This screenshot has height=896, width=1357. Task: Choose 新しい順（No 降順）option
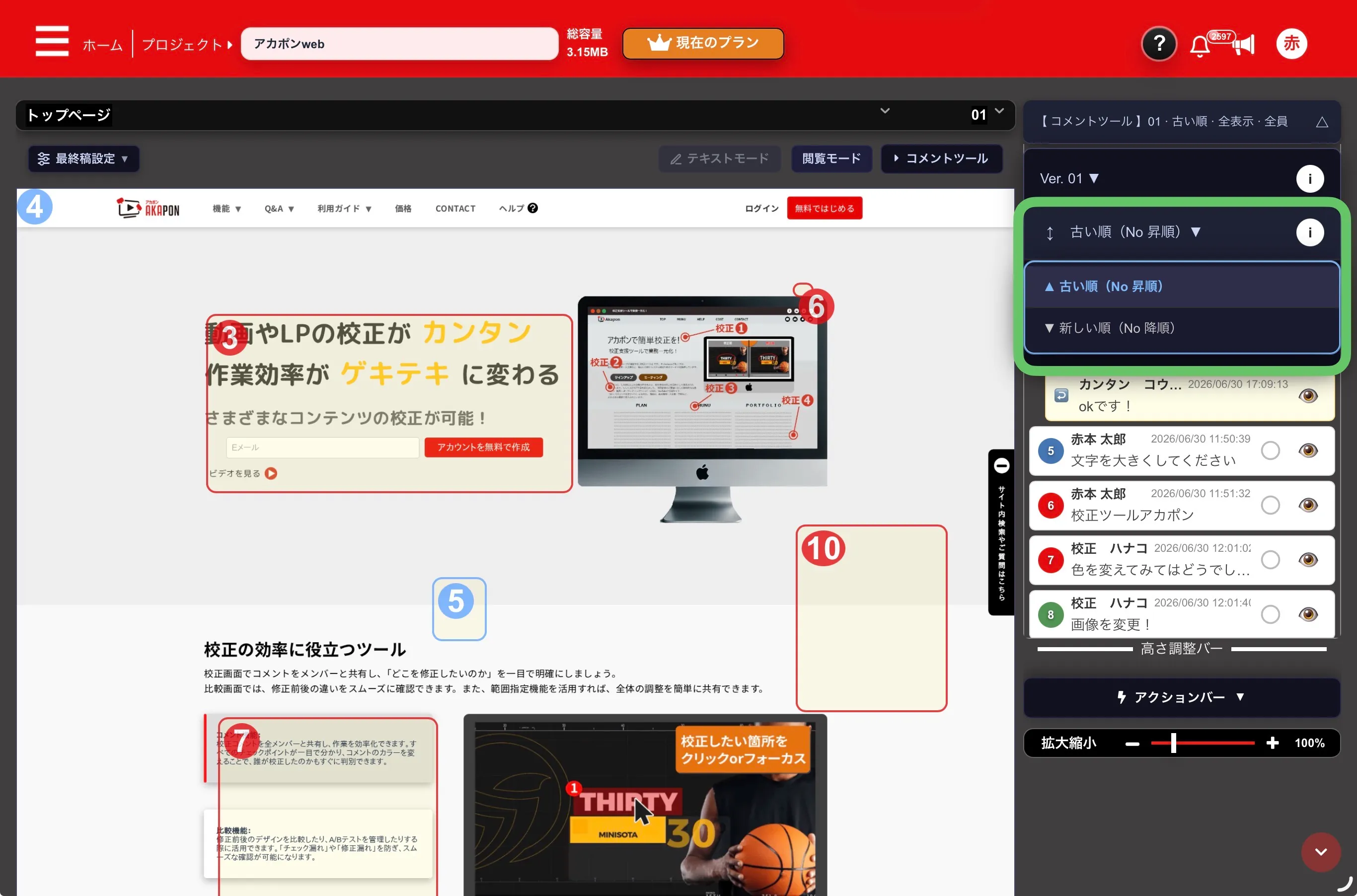point(1182,328)
